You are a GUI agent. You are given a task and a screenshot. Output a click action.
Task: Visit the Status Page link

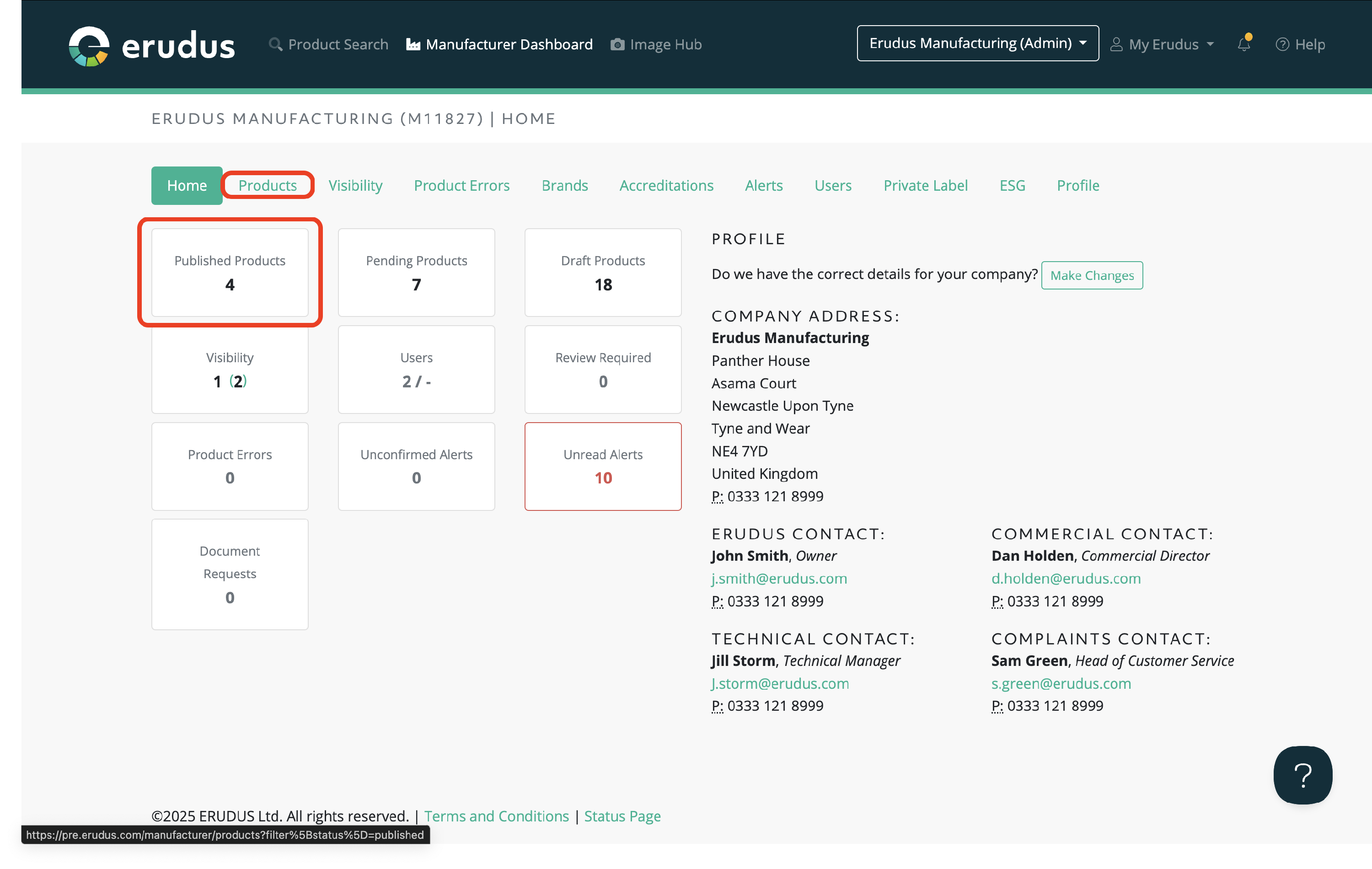coord(622,816)
